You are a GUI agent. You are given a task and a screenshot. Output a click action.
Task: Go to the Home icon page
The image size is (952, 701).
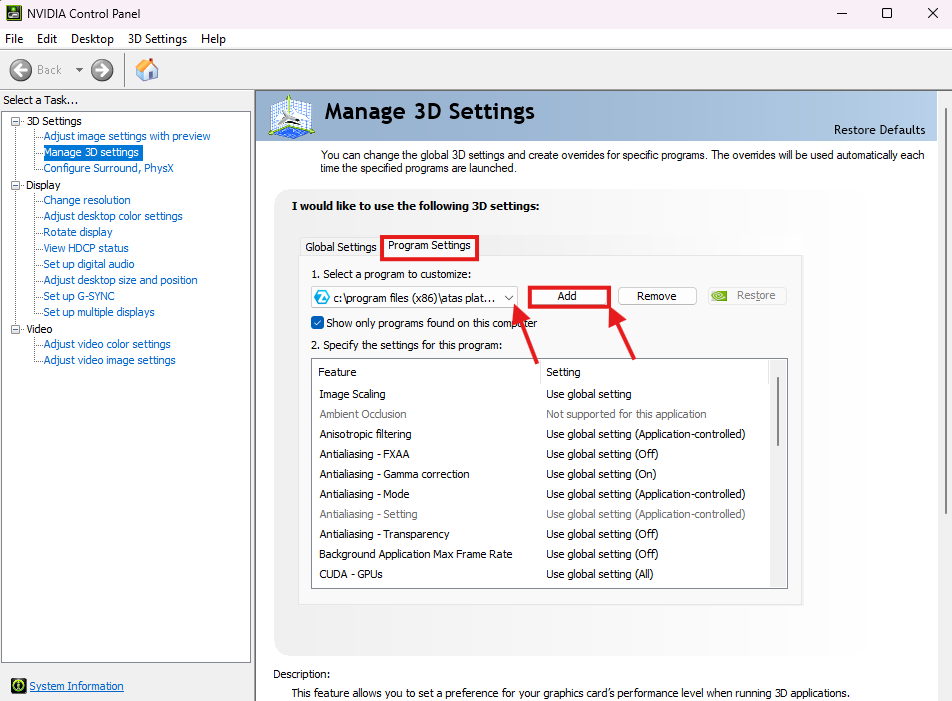point(147,70)
